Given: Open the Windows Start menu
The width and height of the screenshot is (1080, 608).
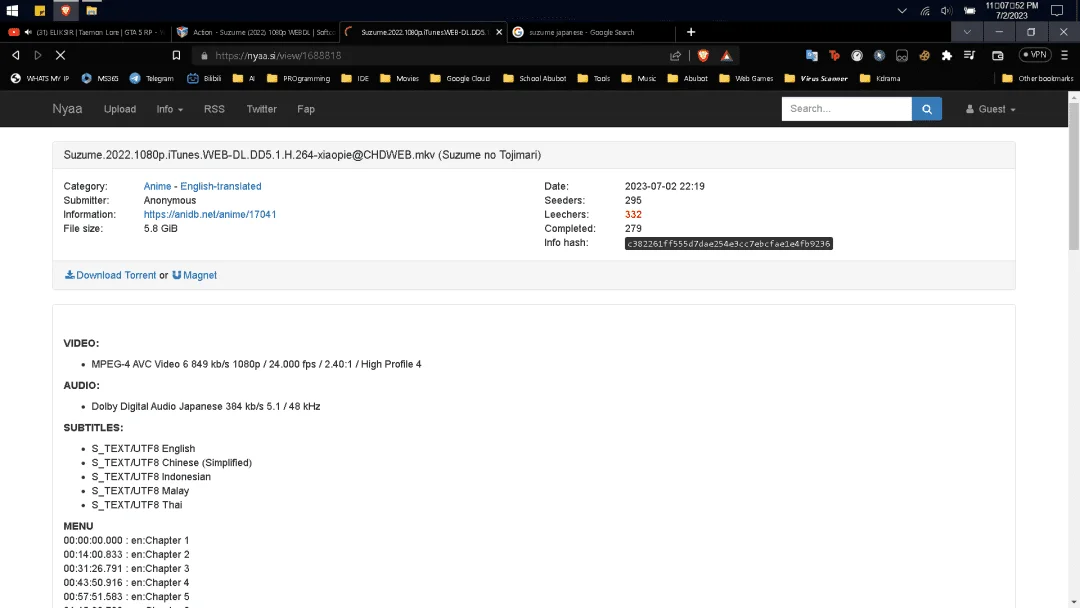Looking at the screenshot, I should click(12, 10).
